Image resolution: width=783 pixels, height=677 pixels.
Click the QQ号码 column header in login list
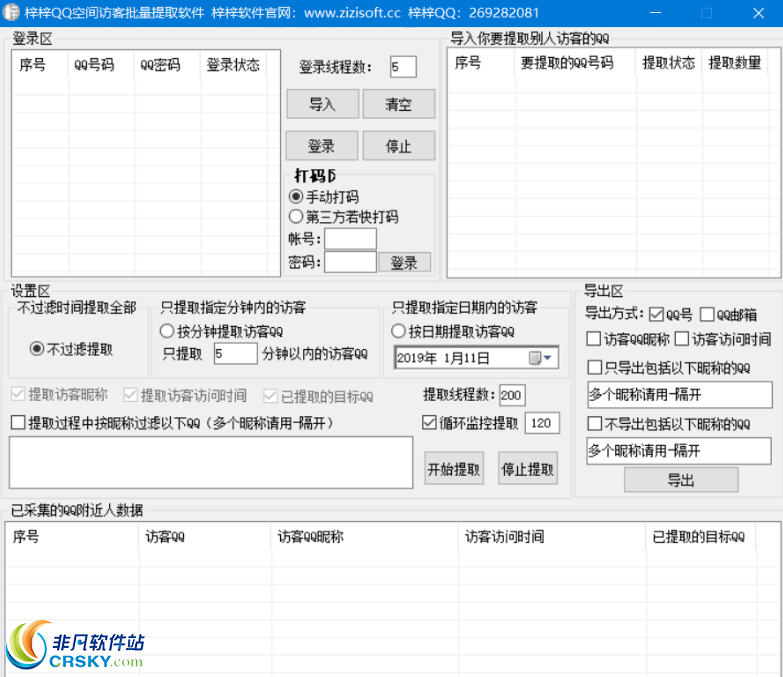pyautogui.click(x=101, y=65)
